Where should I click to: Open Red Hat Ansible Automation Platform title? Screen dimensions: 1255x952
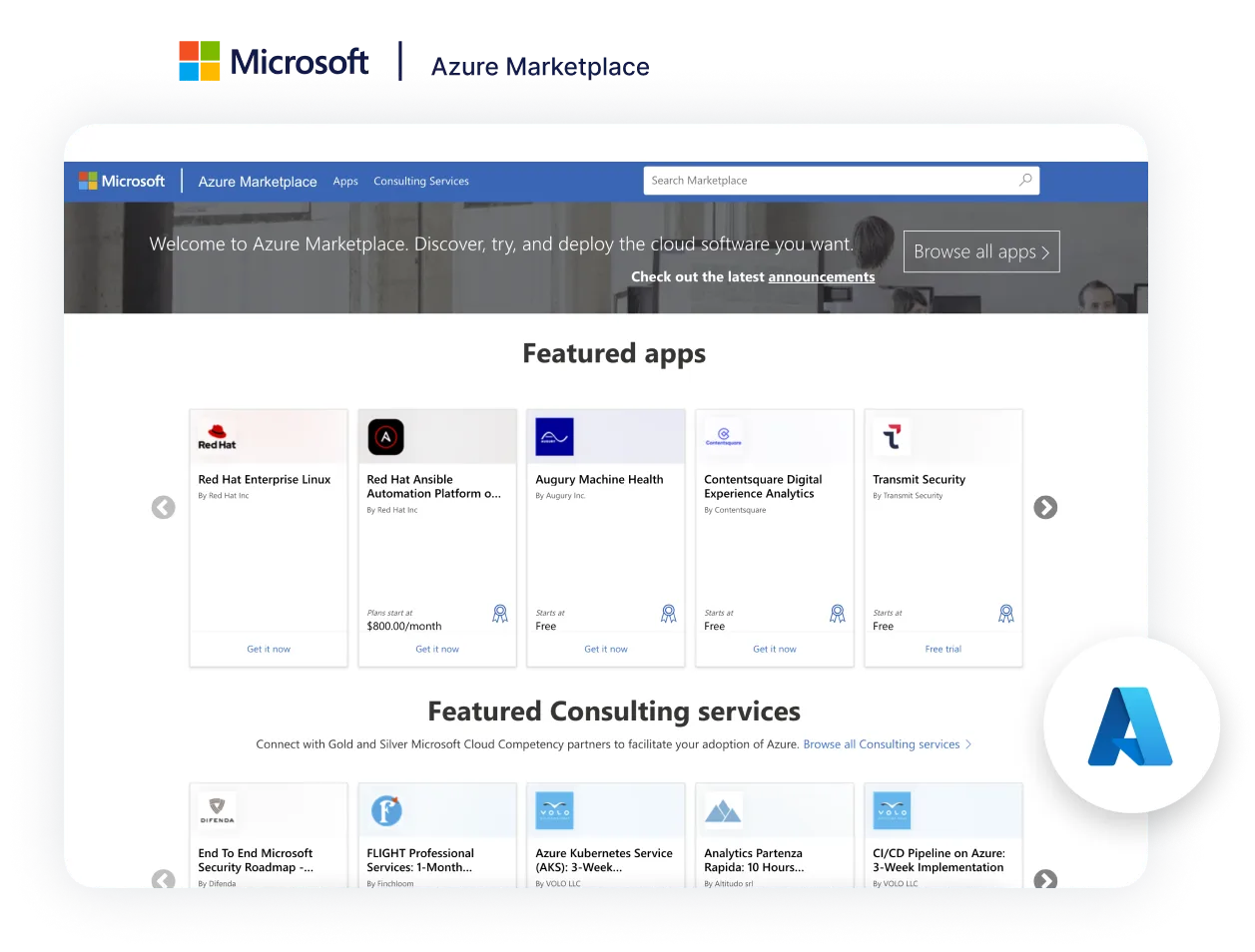(434, 487)
